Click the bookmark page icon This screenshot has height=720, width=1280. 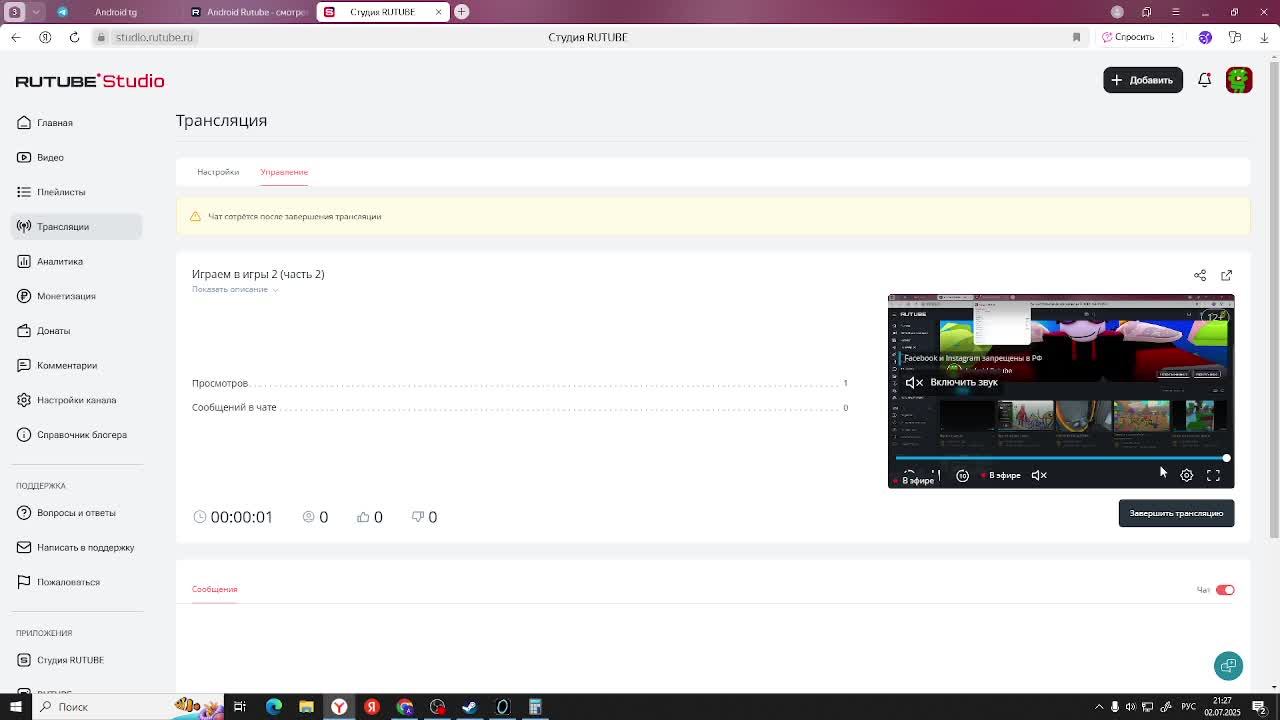1077,37
